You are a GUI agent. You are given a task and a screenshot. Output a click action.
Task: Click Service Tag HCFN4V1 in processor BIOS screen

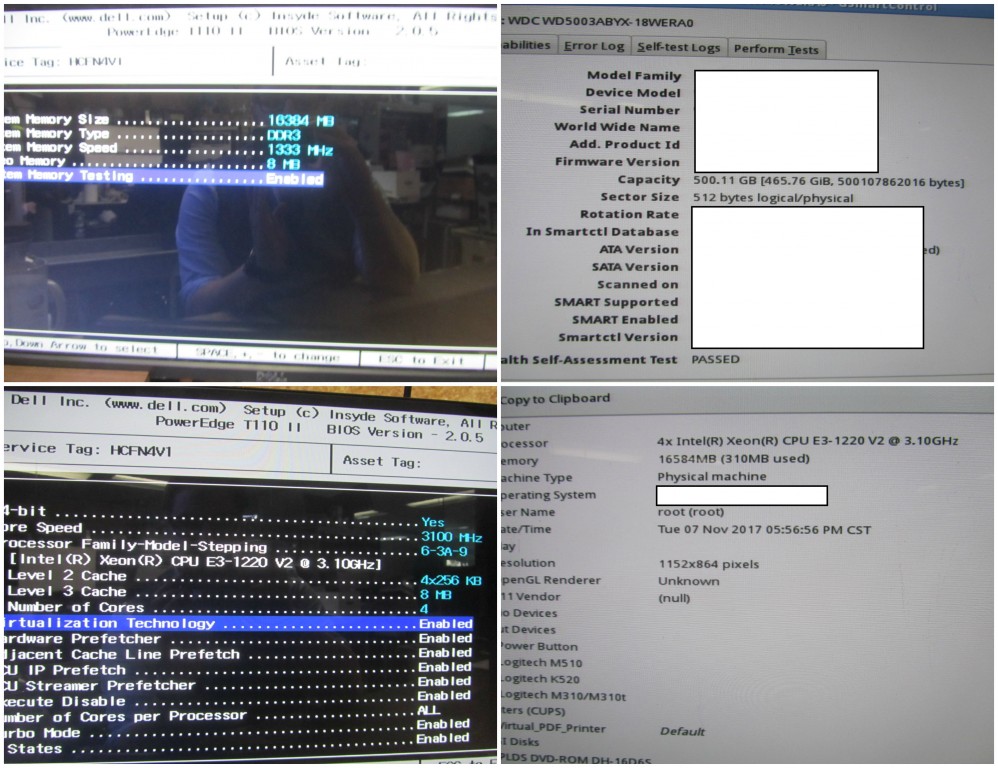pos(88,449)
